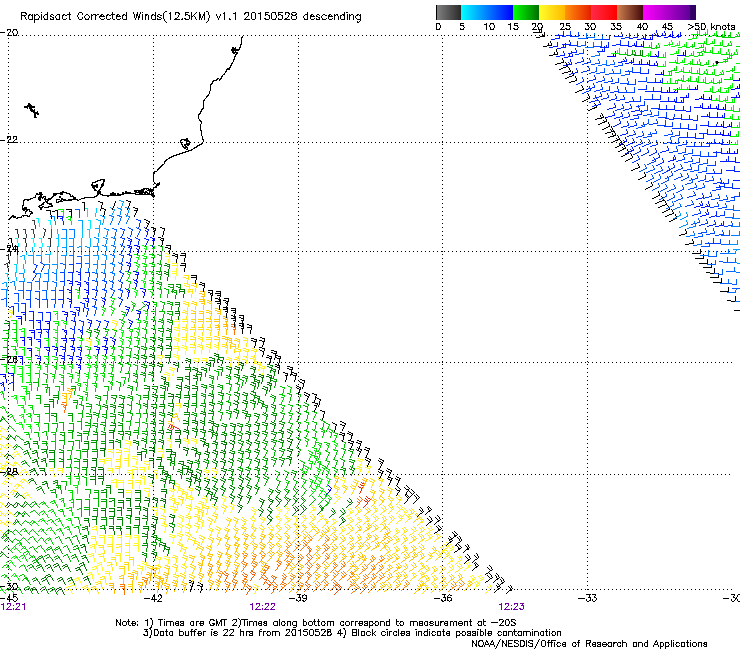Click the -28 latitude axis label
740x650 pixels.
pos(9,471)
